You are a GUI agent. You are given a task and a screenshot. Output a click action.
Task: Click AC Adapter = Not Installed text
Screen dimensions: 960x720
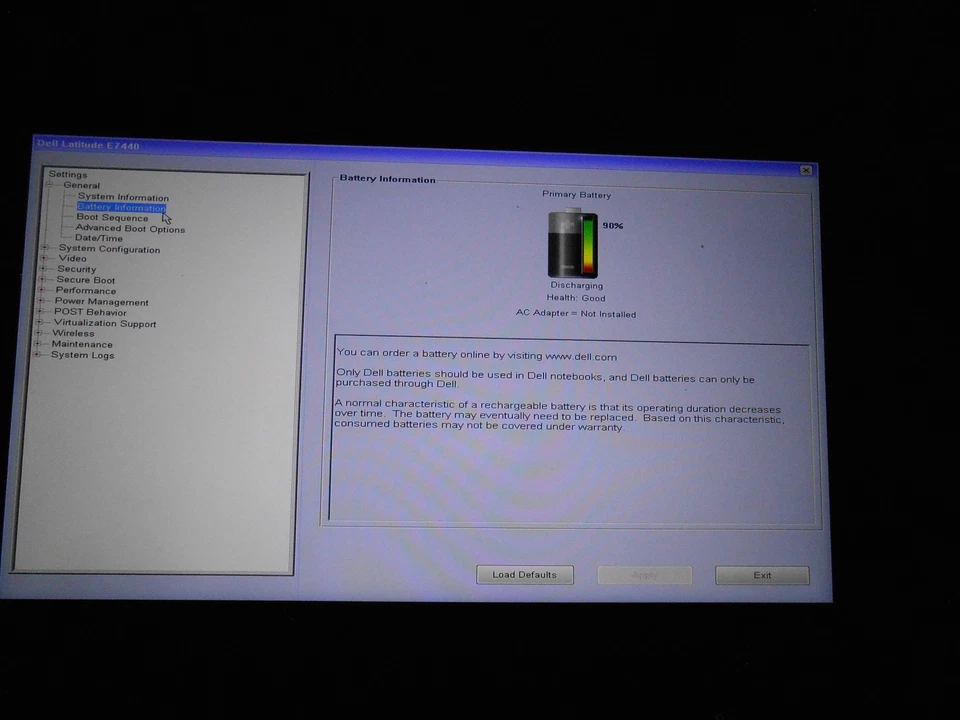pyautogui.click(x=576, y=313)
